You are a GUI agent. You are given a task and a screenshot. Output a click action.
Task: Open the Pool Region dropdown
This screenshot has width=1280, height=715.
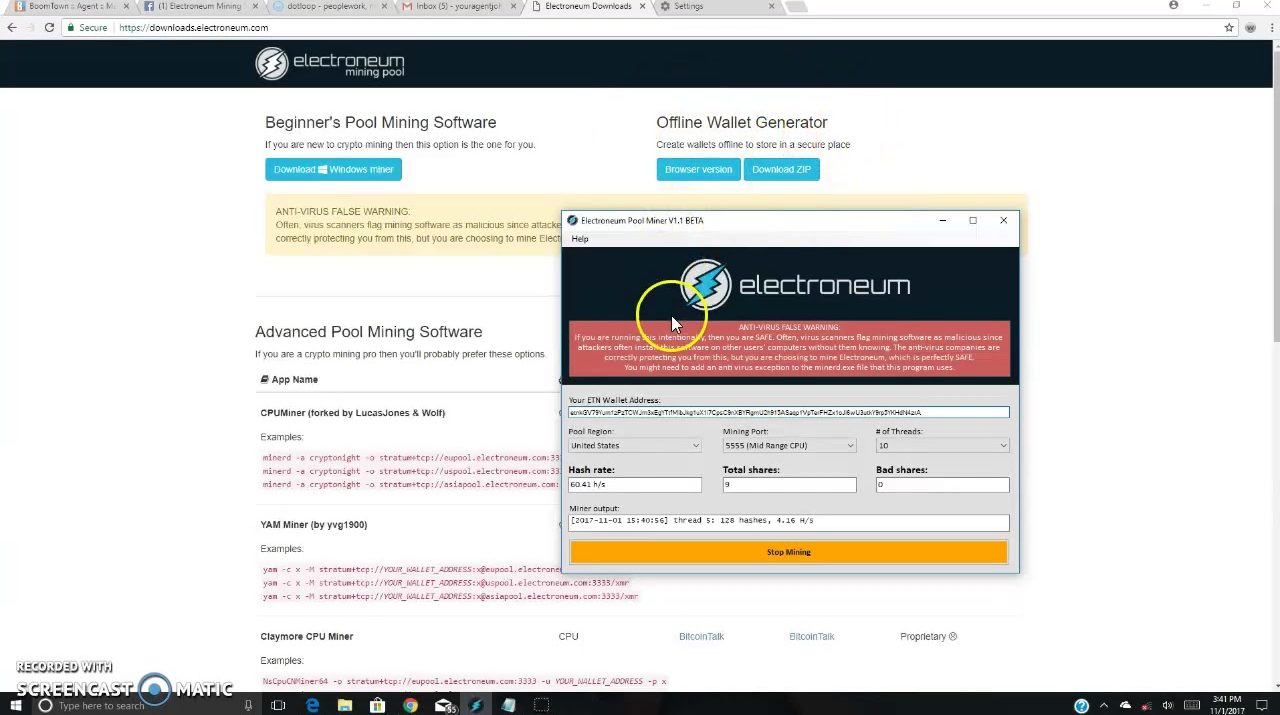tap(634, 446)
